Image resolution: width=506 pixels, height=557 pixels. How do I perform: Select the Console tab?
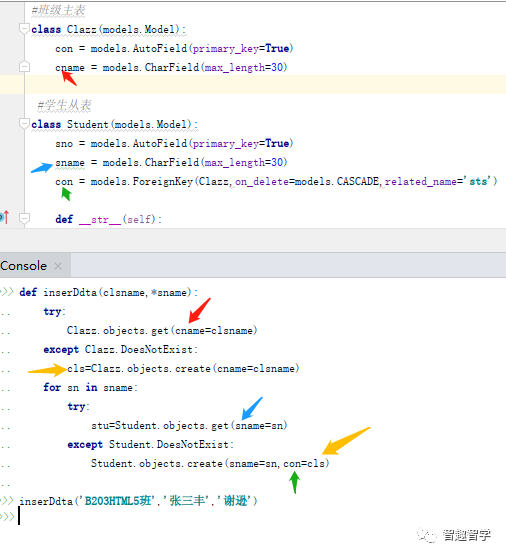[x=23, y=266]
